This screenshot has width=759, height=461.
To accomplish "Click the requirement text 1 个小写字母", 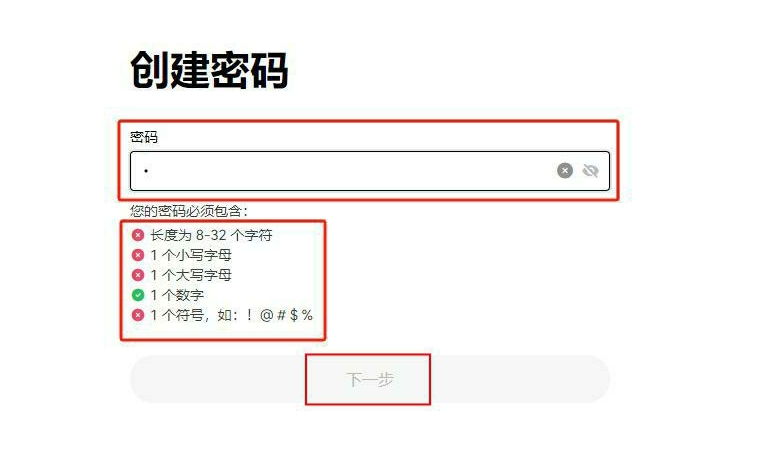I will (191, 255).
